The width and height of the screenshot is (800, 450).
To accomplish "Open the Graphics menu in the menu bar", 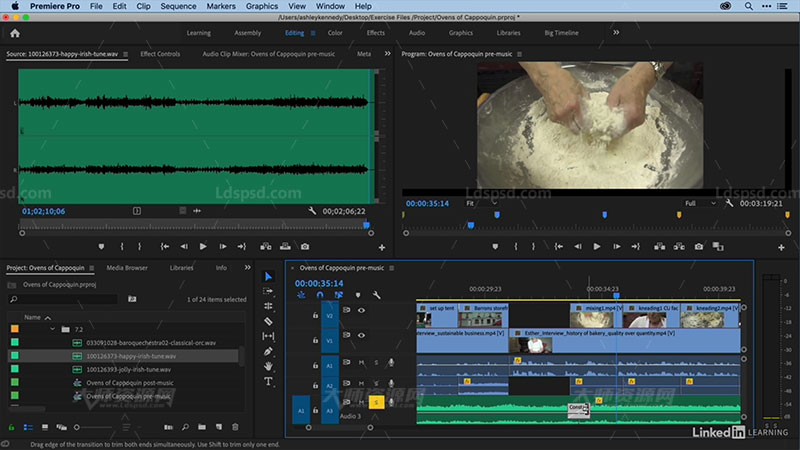I will [x=262, y=6].
